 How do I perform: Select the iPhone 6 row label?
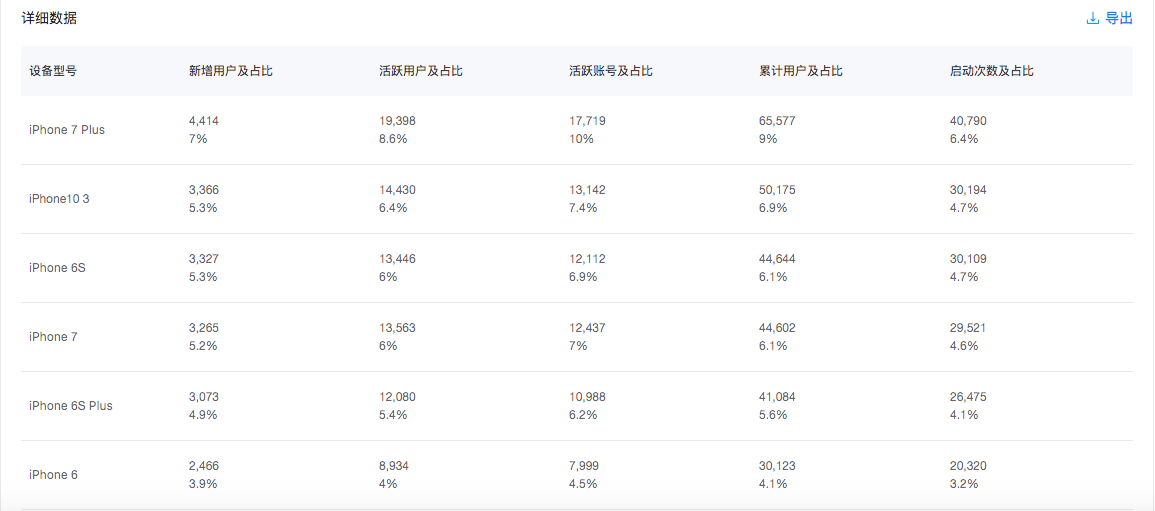coord(54,475)
